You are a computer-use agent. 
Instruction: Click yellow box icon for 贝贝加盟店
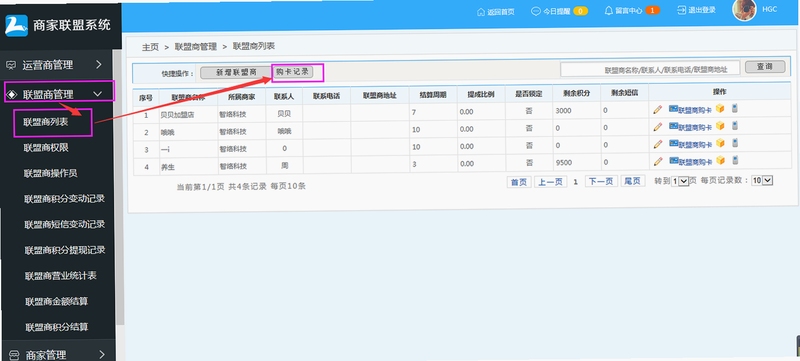click(720, 109)
